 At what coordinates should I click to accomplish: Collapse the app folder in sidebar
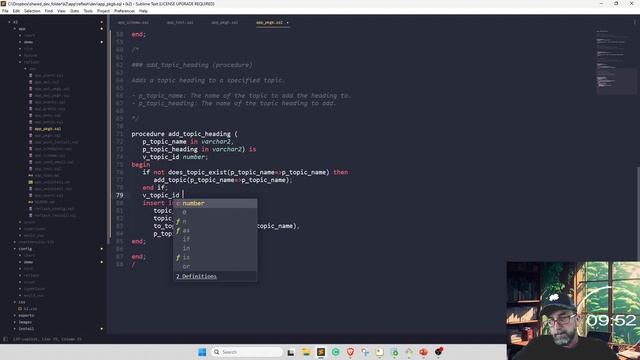point(15,29)
